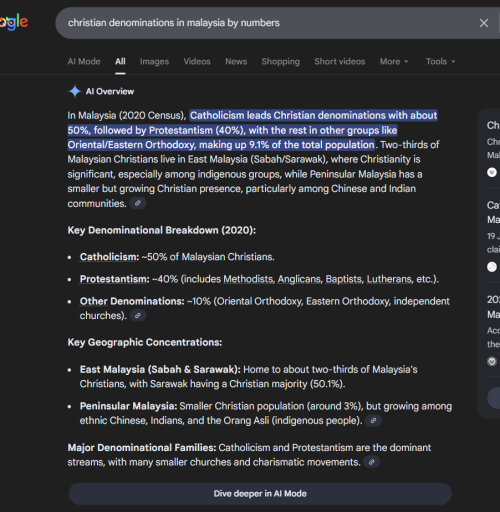The height and width of the screenshot is (512, 500).
Task: Open source link icon after 'communities.'
Action: (138, 203)
